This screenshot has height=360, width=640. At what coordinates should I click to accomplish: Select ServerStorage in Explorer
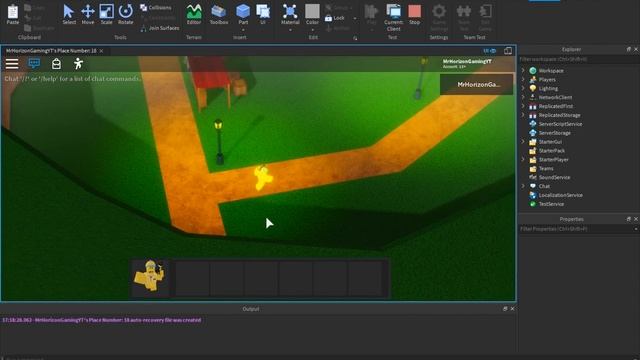click(x=554, y=133)
